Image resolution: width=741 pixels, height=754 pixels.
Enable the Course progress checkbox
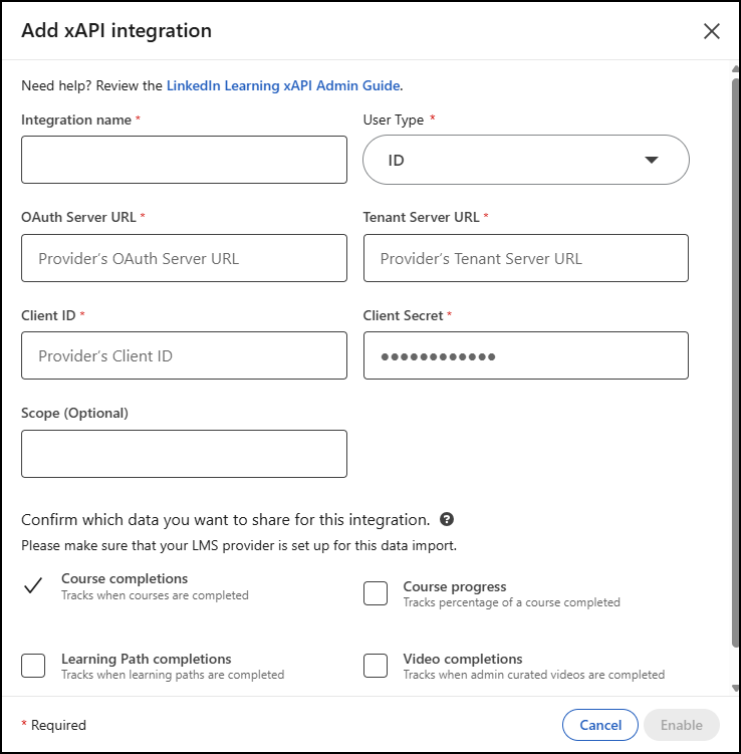(375, 594)
